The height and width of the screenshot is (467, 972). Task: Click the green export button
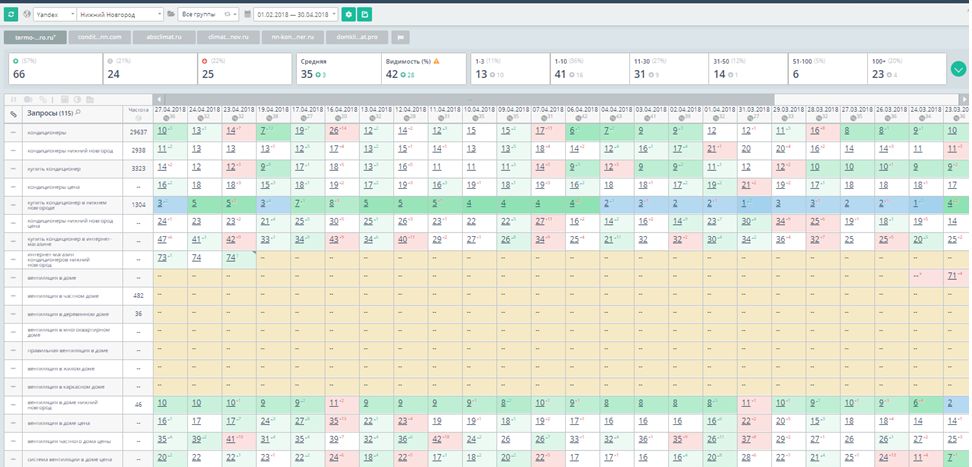pyautogui.click(x=364, y=14)
